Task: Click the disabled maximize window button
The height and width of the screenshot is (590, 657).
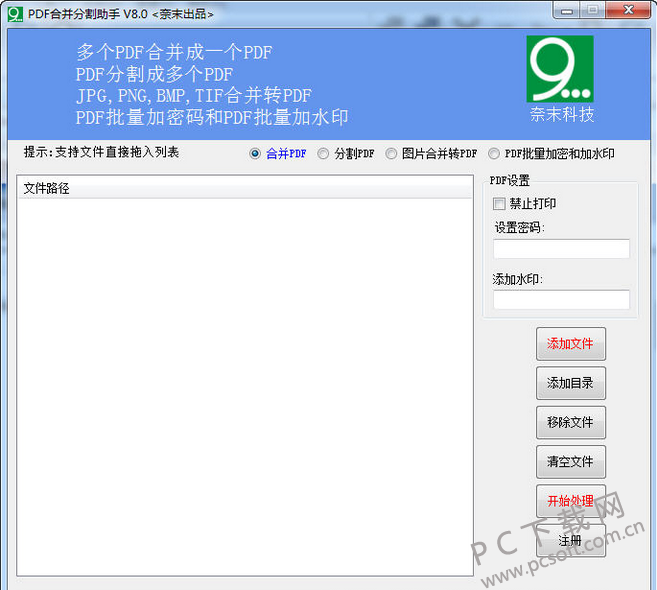Action: pyautogui.click(x=592, y=10)
